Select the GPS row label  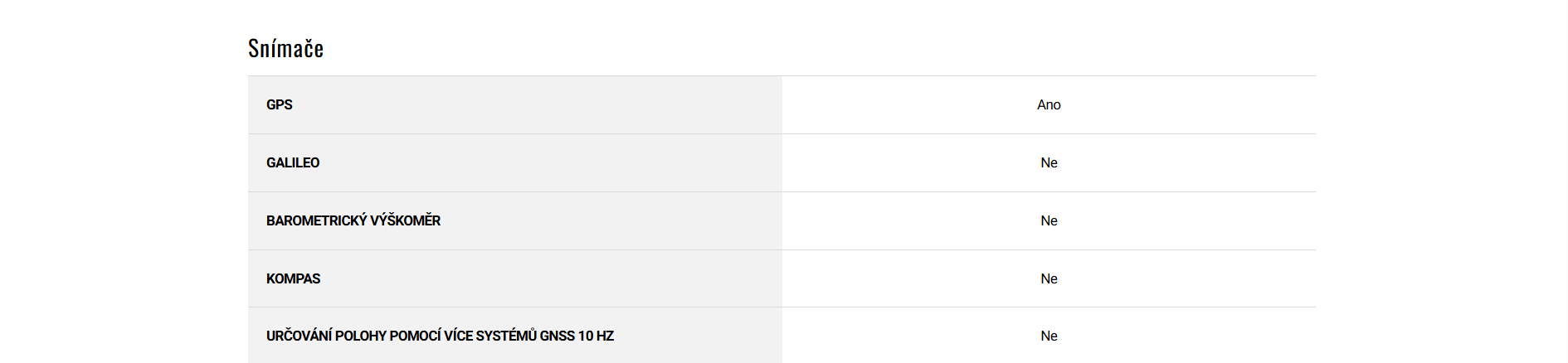280,105
